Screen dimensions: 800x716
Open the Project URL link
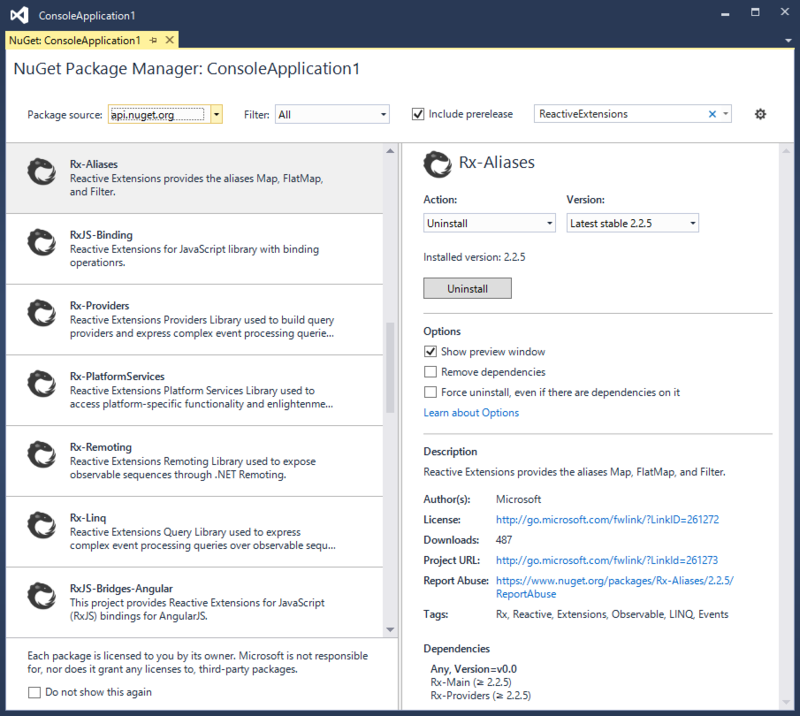[607, 560]
